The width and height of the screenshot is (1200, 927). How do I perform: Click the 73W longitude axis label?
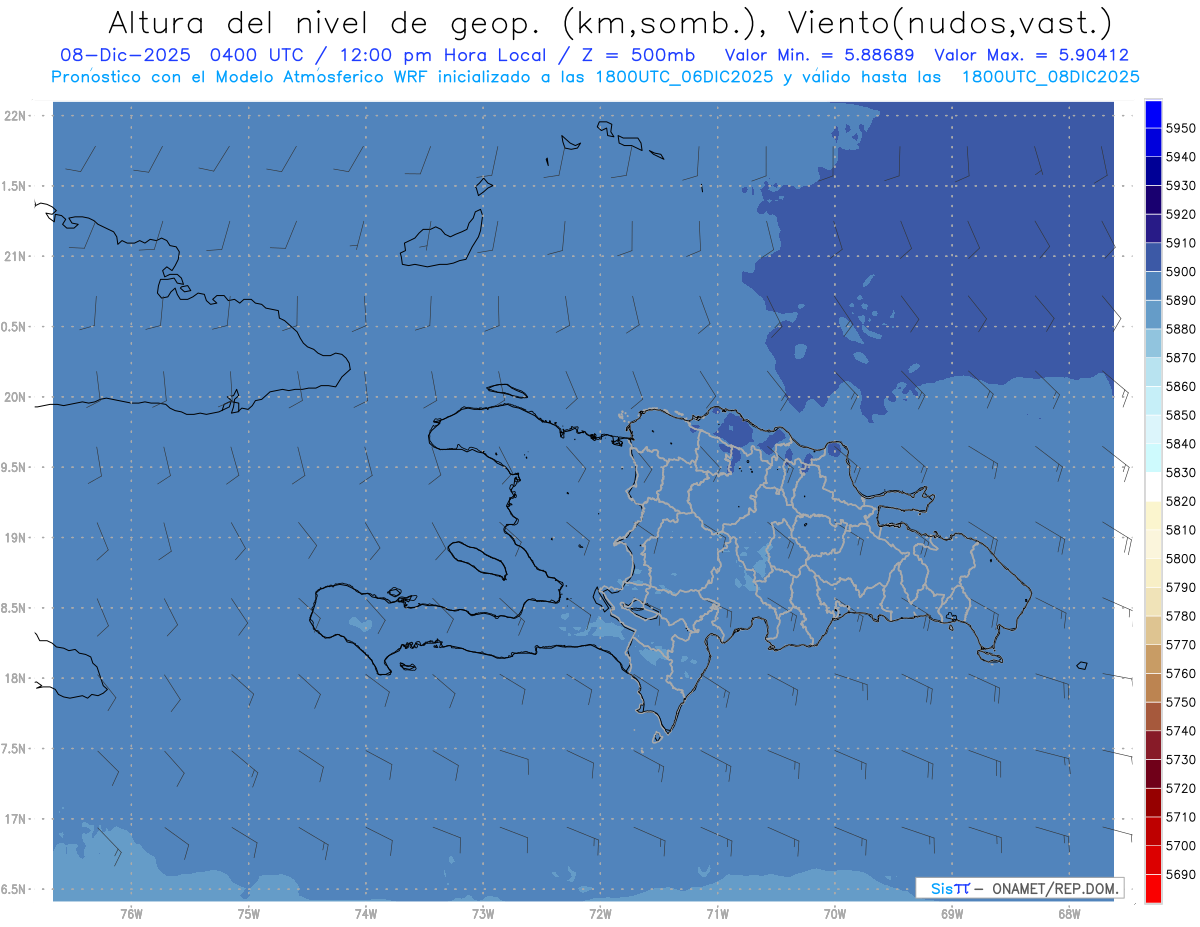pos(483,913)
